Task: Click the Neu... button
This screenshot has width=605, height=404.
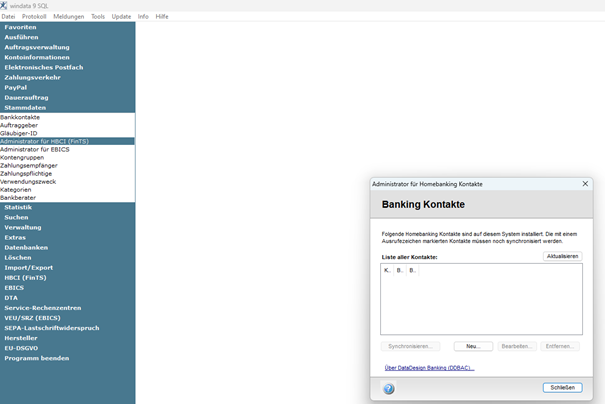Action: (x=473, y=346)
